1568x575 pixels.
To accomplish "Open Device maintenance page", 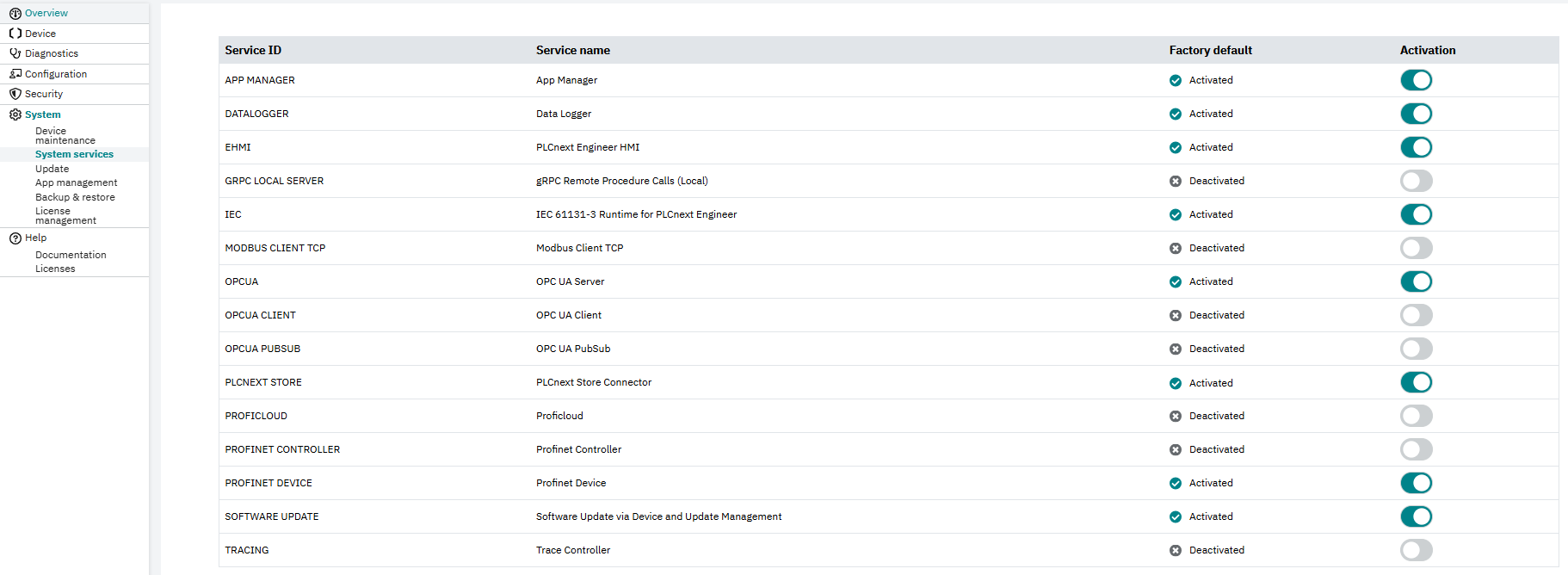I will pos(65,136).
